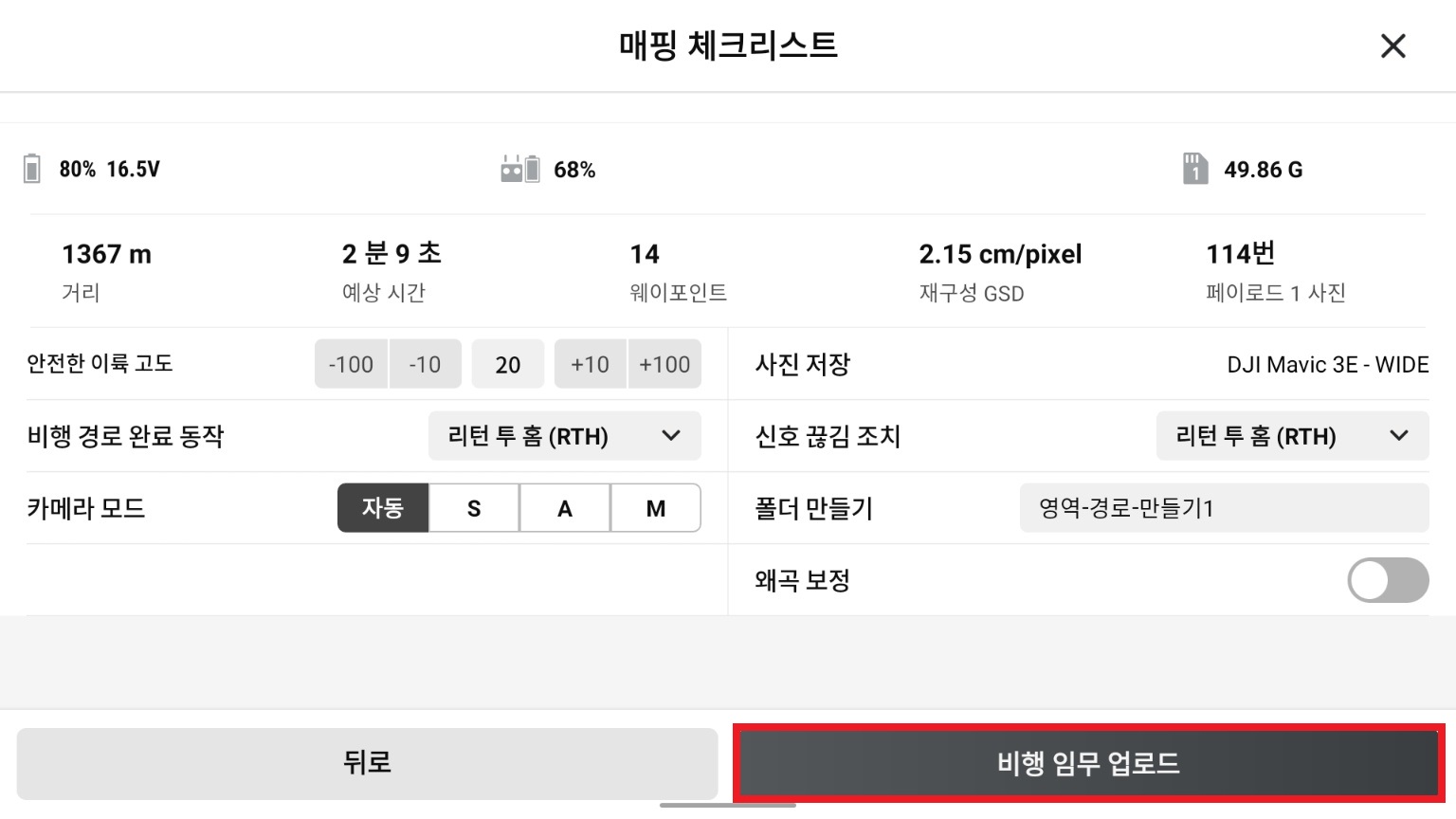Image resolution: width=1456 pixels, height=819 pixels.
Task: Select the S camera mode tab
Action: [473, 508]
